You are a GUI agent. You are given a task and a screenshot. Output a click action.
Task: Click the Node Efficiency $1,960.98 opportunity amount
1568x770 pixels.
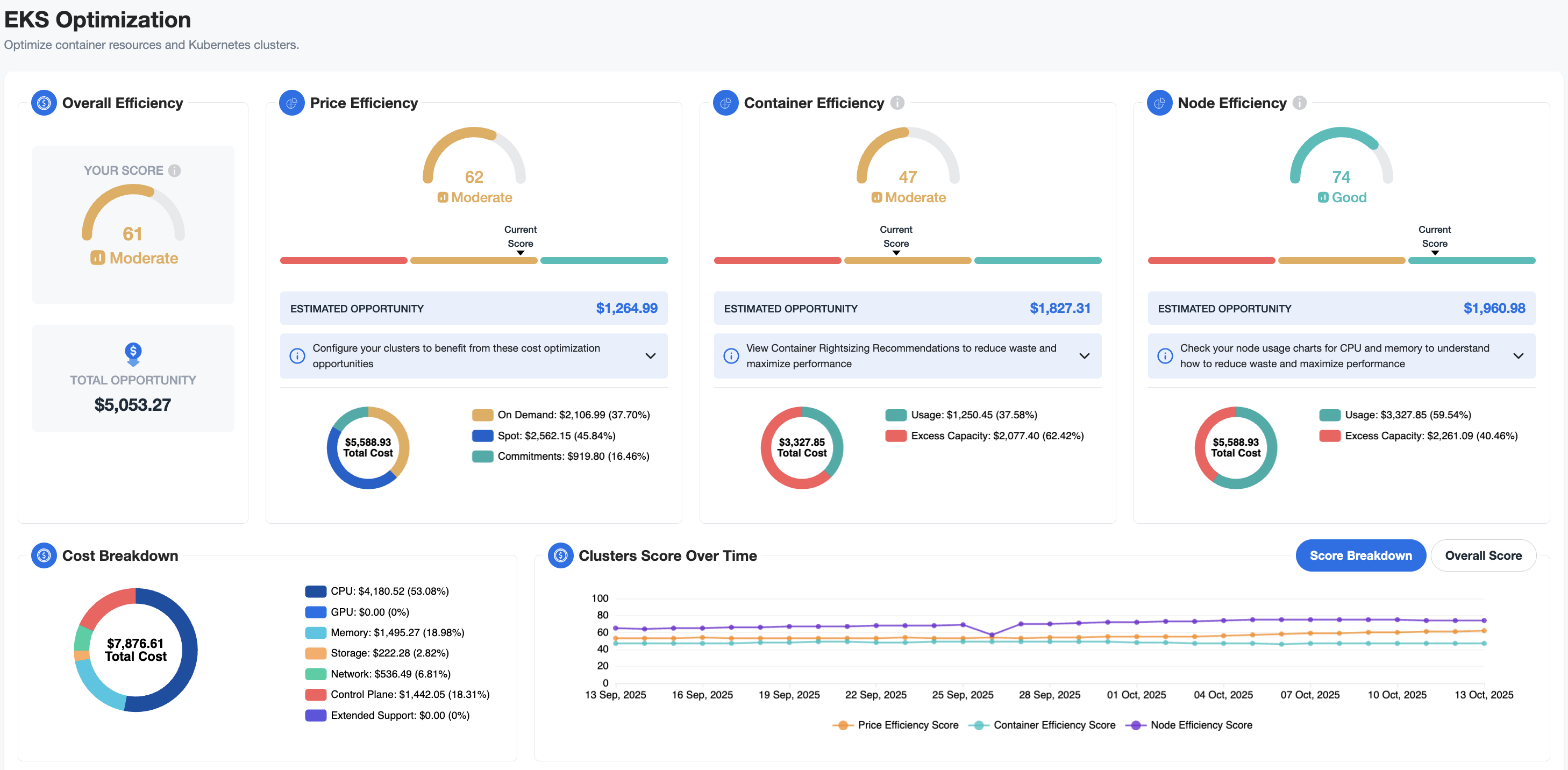(1494, 309)
